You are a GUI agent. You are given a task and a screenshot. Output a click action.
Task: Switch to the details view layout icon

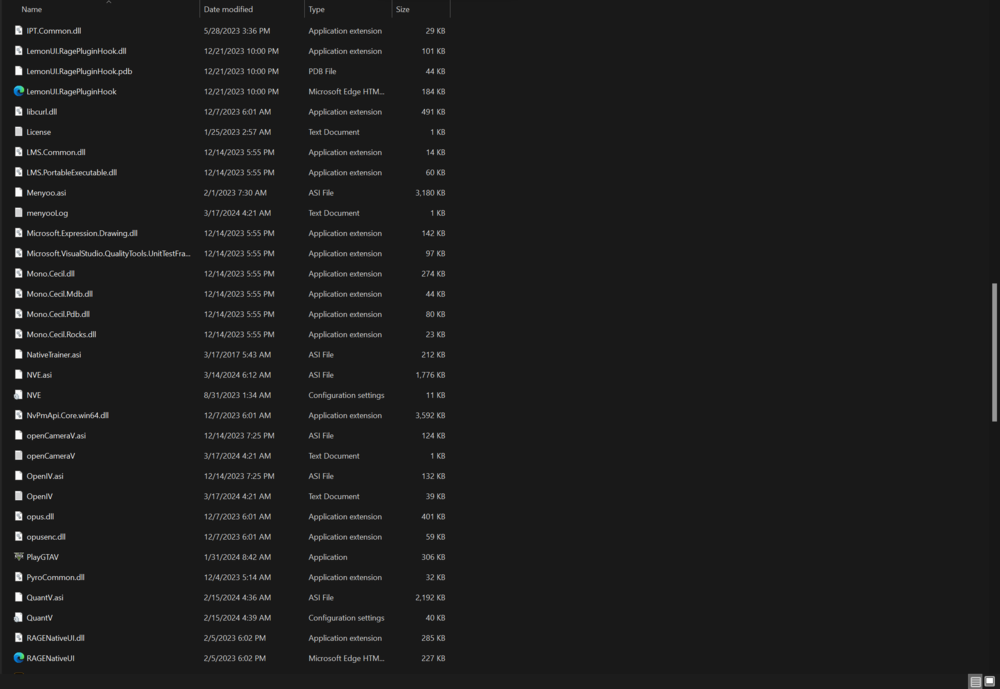click(x=975, y=681)
